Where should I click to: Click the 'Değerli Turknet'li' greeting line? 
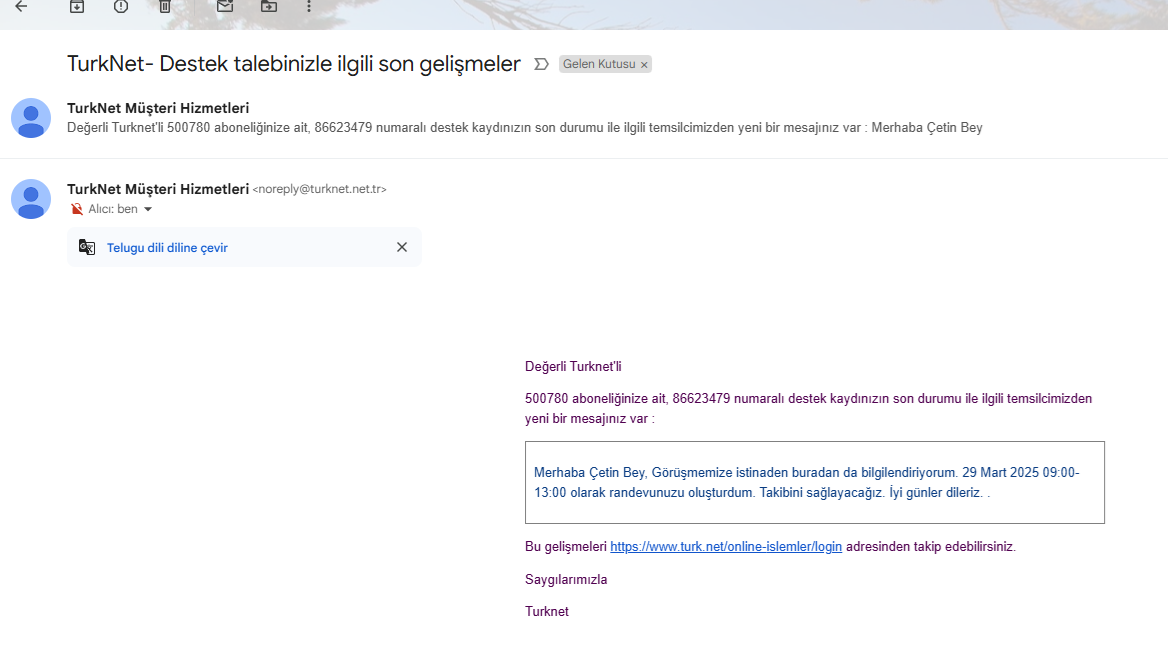[x=573, y=367]
